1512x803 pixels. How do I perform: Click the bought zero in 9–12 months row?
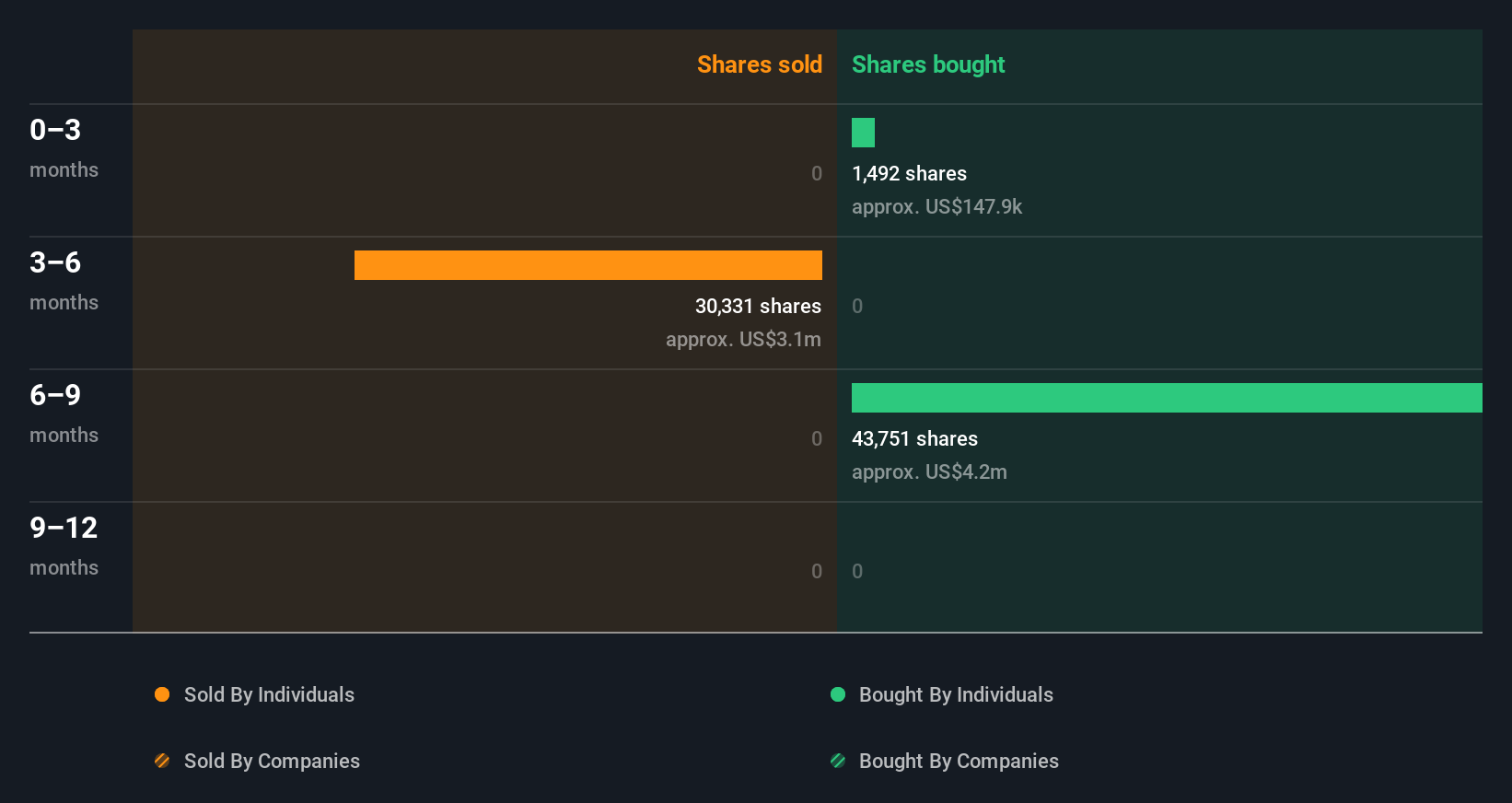(x=857, y=571)
